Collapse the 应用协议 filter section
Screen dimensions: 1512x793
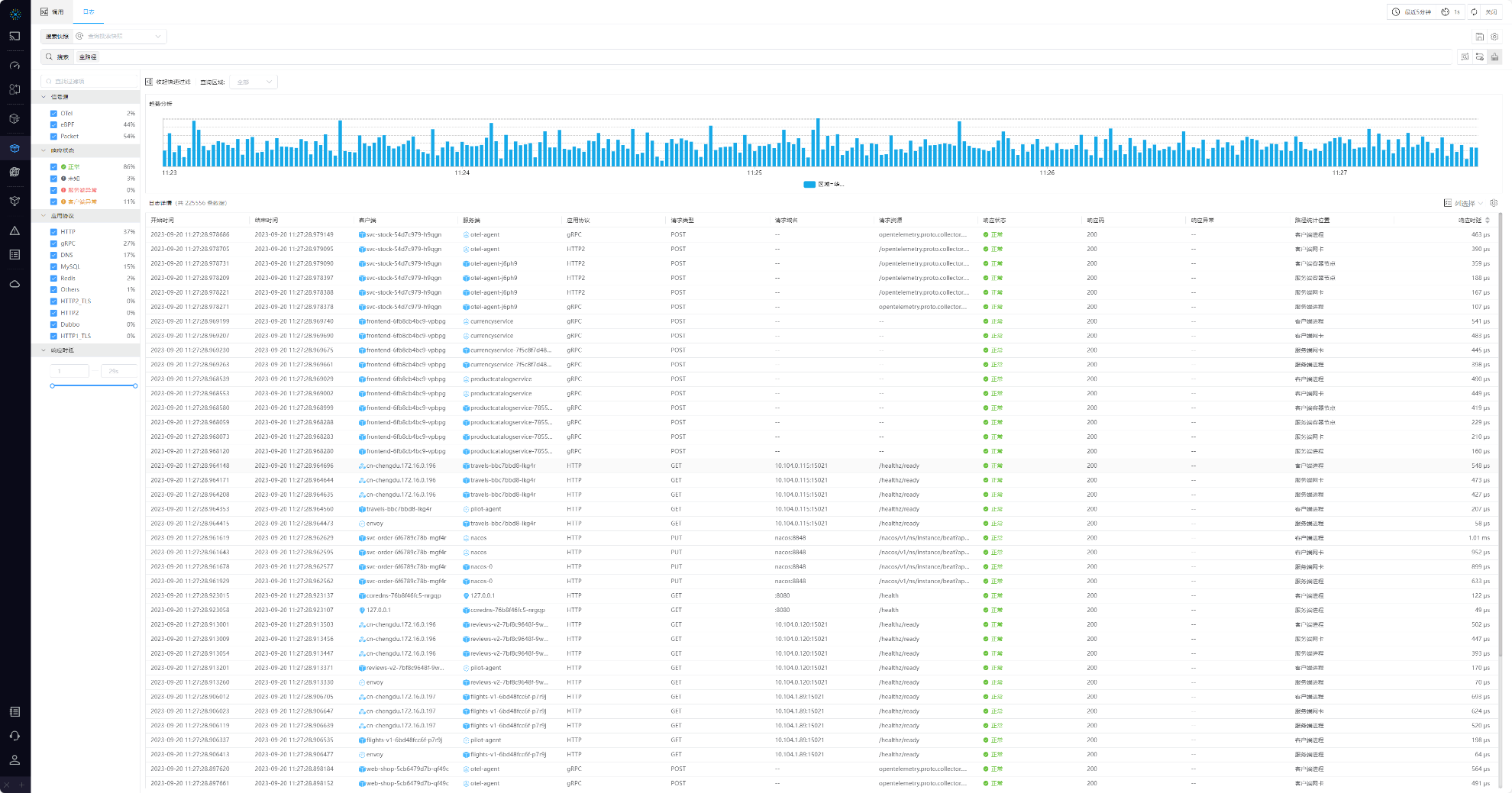point(44,216)
